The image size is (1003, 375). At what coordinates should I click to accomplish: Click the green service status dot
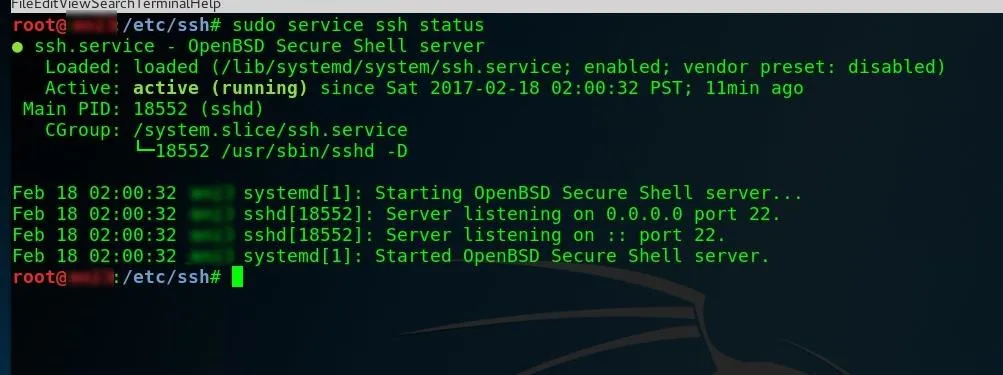tap(17, 47)
